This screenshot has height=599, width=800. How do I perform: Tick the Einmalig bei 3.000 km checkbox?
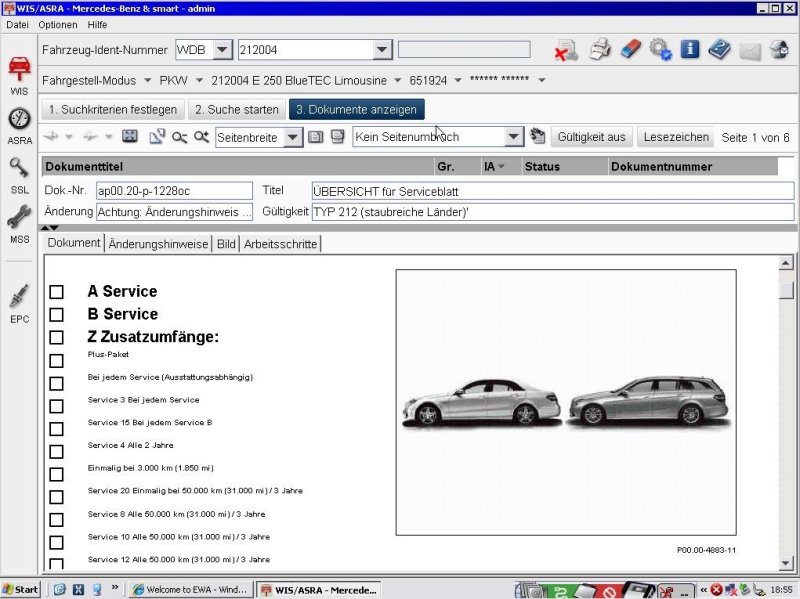click(56, 475)
